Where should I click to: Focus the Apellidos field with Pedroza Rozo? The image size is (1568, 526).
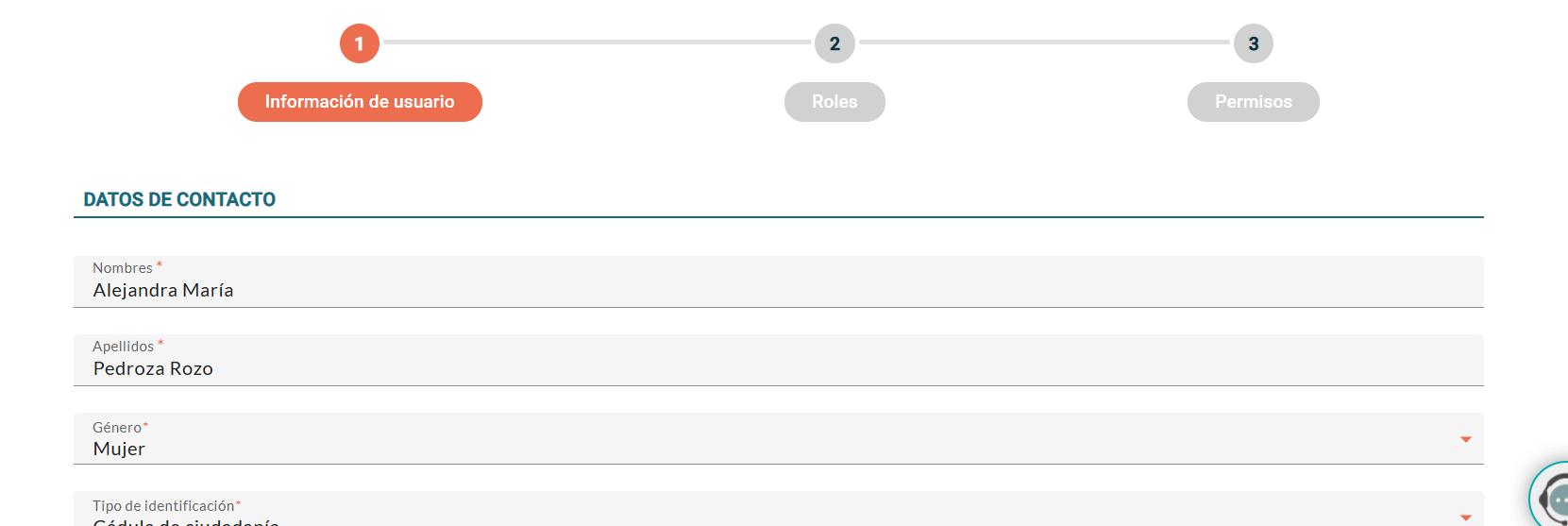(x=755, y=362)
